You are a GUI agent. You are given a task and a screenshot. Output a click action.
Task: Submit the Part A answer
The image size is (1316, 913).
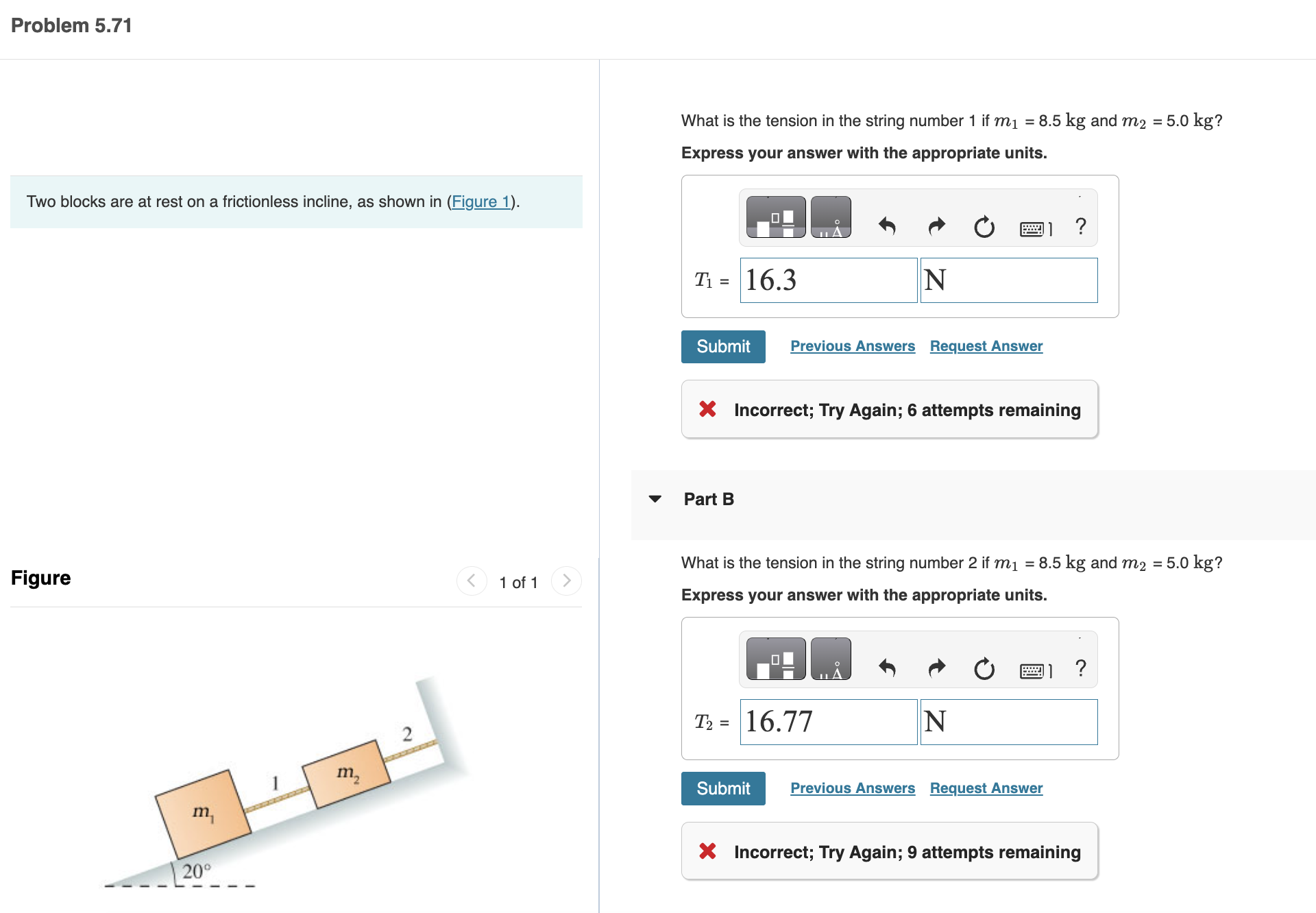click(x=722, y=346)
